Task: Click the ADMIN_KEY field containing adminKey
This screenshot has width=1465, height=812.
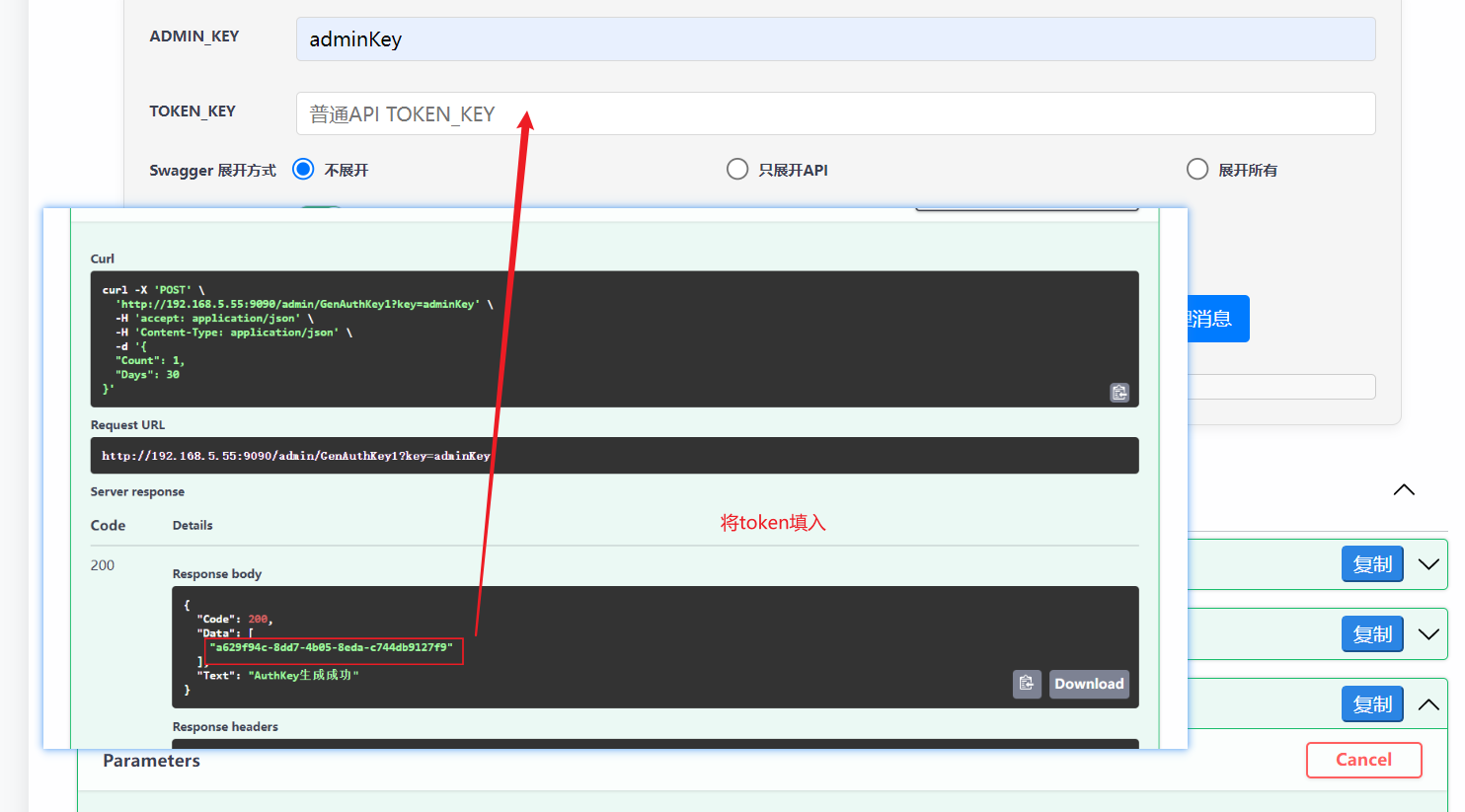Action: [835, 39]
